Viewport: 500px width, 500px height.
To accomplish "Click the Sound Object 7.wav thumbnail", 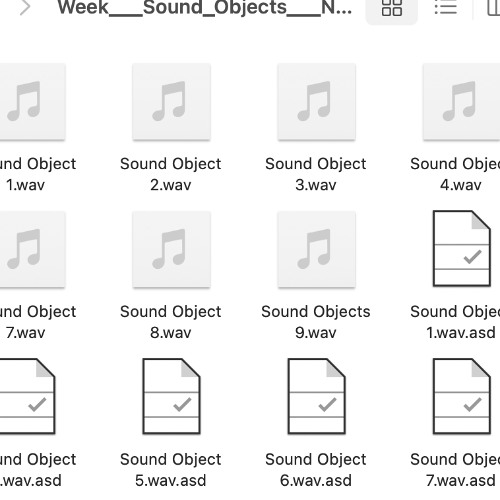I will coord(32,249).
